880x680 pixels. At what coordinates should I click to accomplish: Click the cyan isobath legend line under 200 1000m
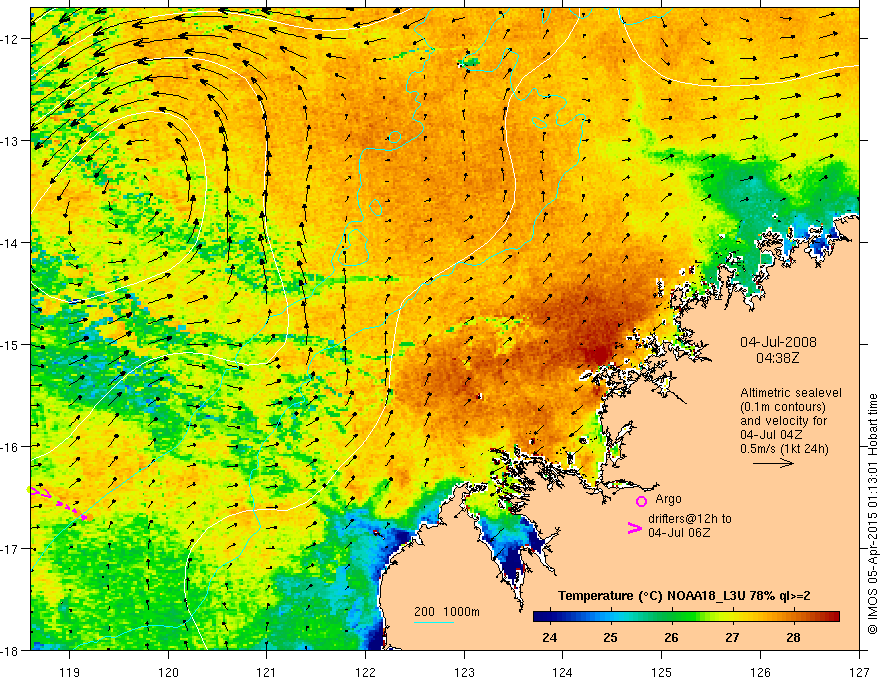pyautogui.click(x=434, y=622)
